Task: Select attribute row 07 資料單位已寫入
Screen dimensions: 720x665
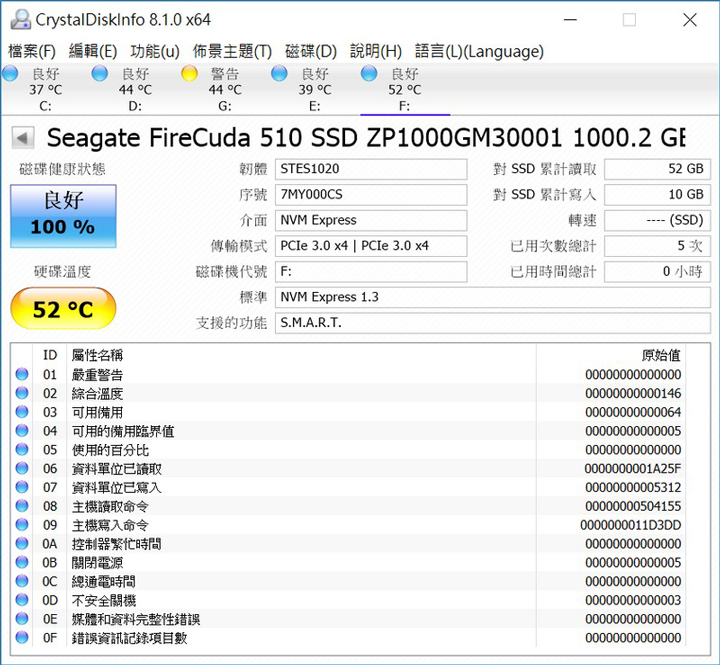Action: 349,488
